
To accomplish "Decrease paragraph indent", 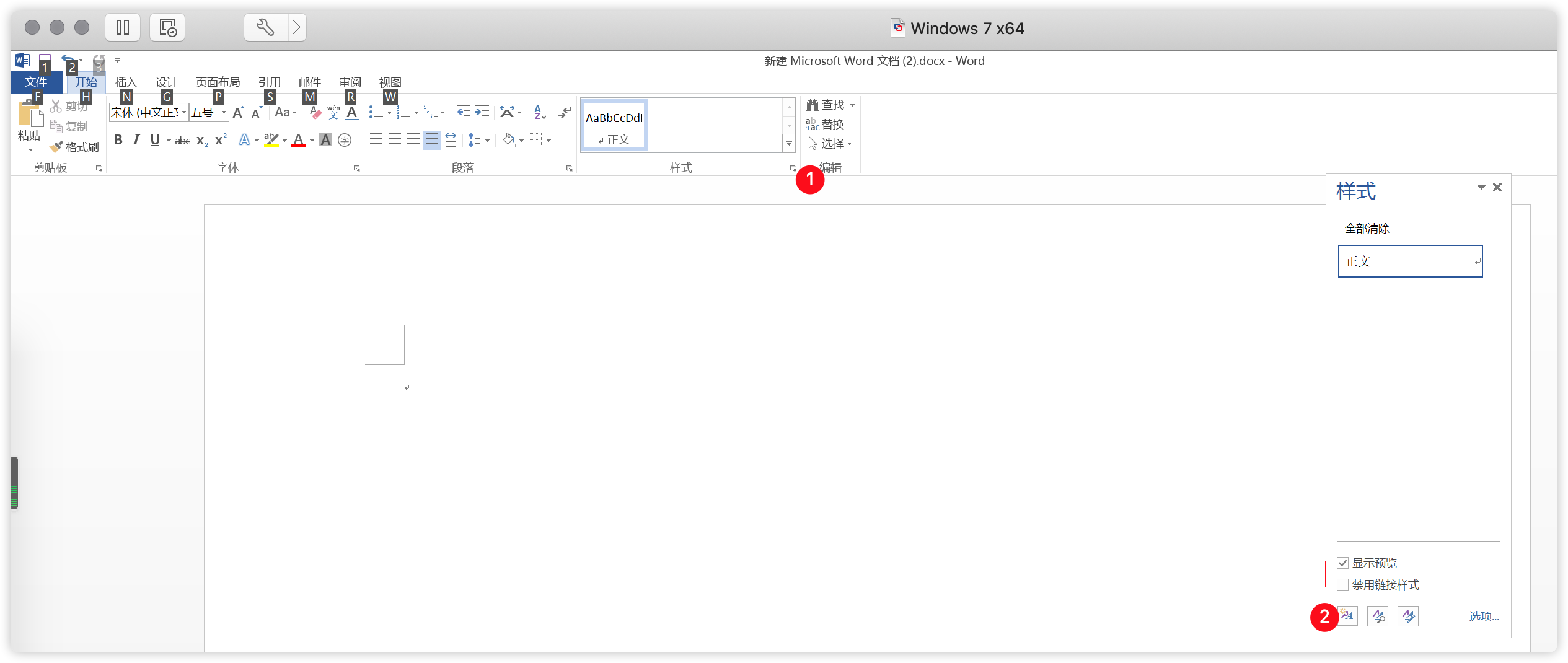I will click(x=463, y=112).
